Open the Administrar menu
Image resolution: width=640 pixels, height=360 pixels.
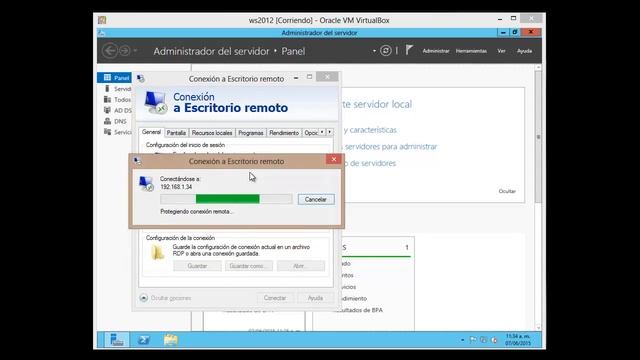436,51
